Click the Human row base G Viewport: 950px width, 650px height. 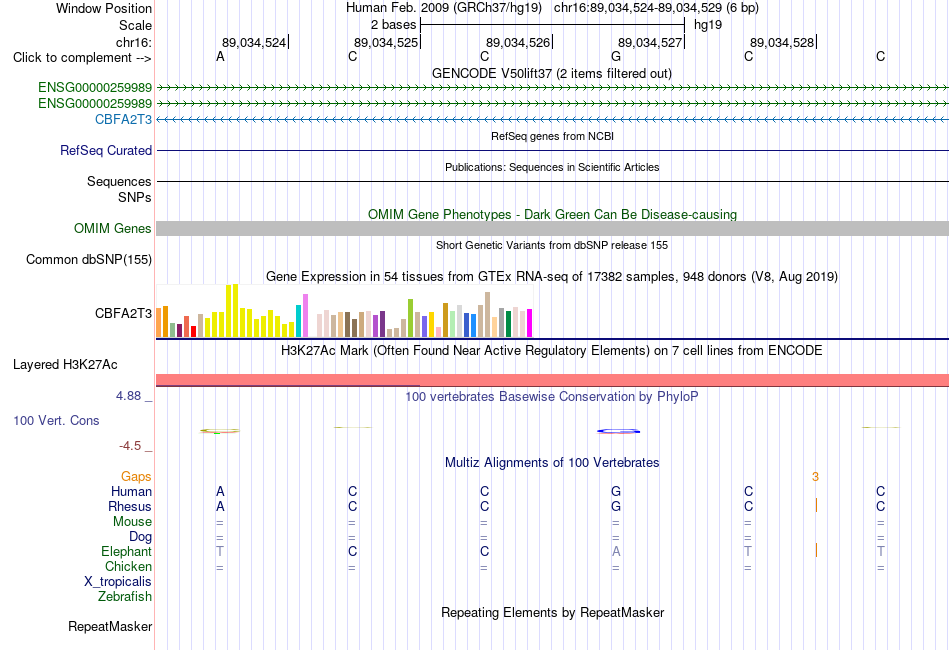coord(616,491)
